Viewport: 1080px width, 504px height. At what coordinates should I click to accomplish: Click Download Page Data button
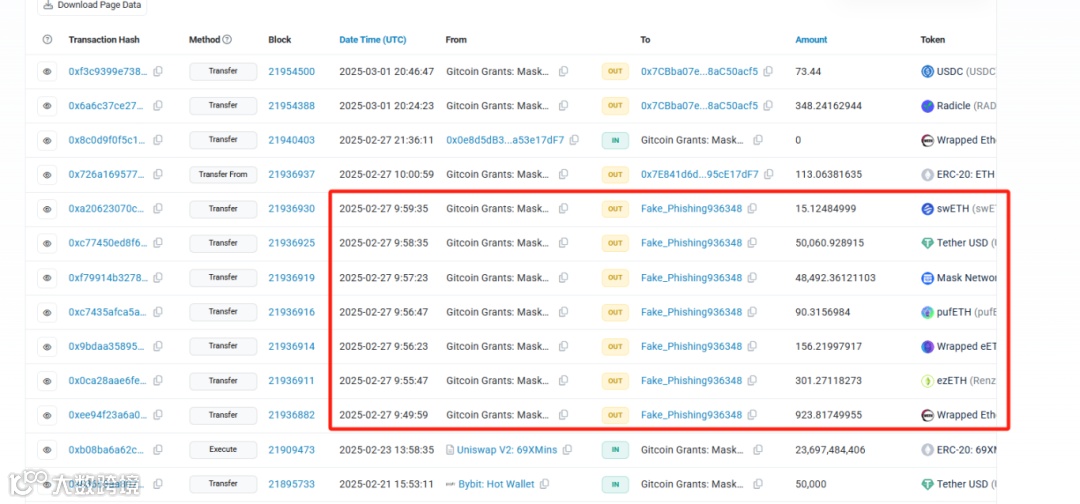92,6
